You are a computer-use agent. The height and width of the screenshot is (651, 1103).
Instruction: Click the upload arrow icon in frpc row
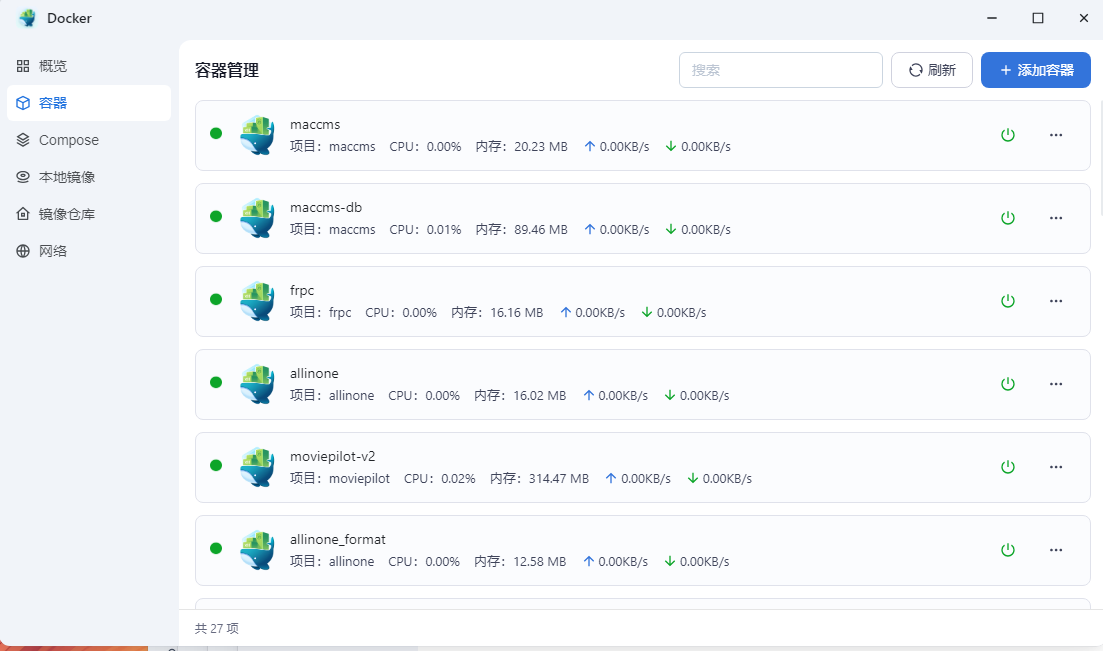pos(566,312)
